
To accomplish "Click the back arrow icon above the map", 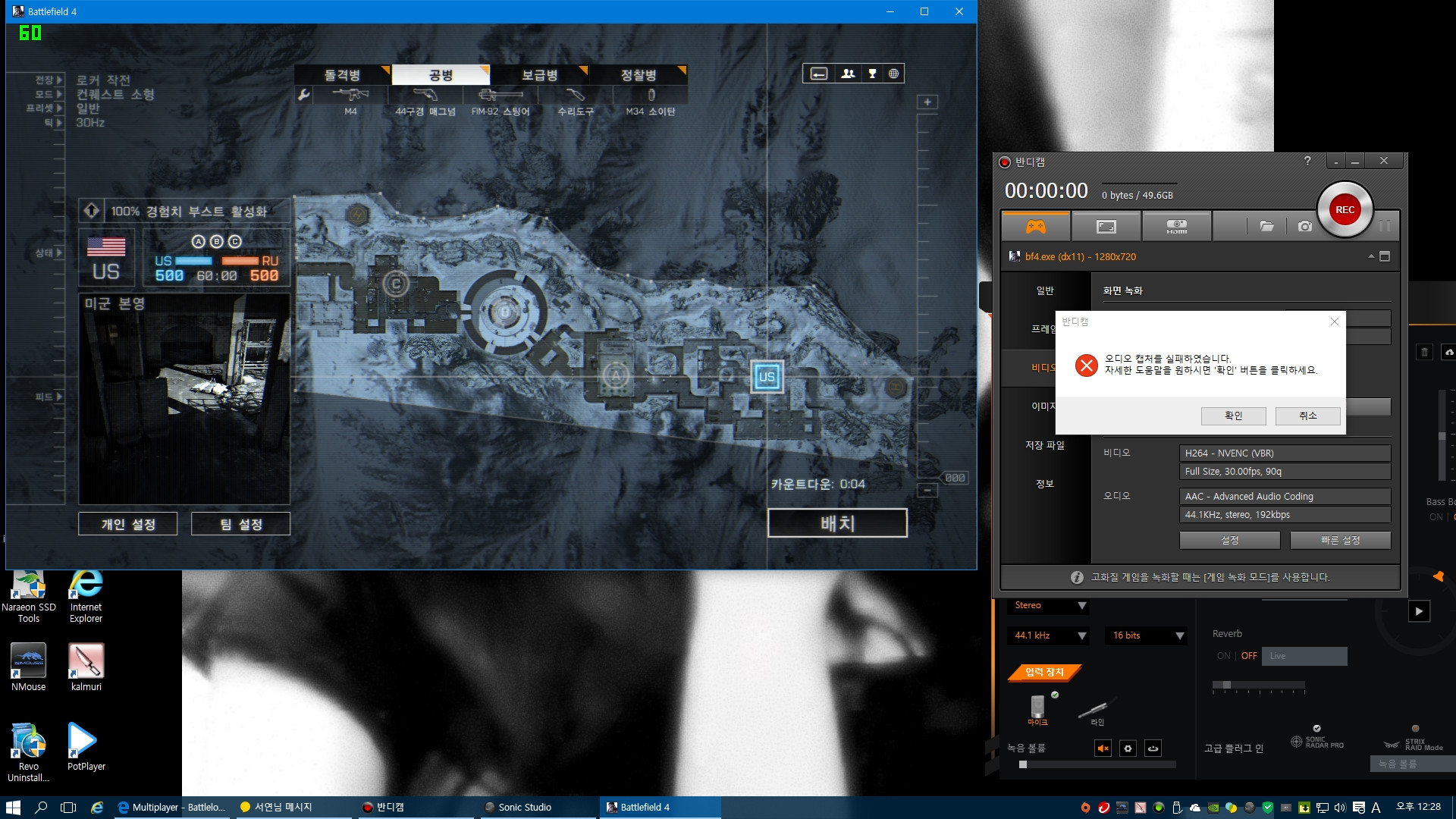I will (x=819, y=74).
